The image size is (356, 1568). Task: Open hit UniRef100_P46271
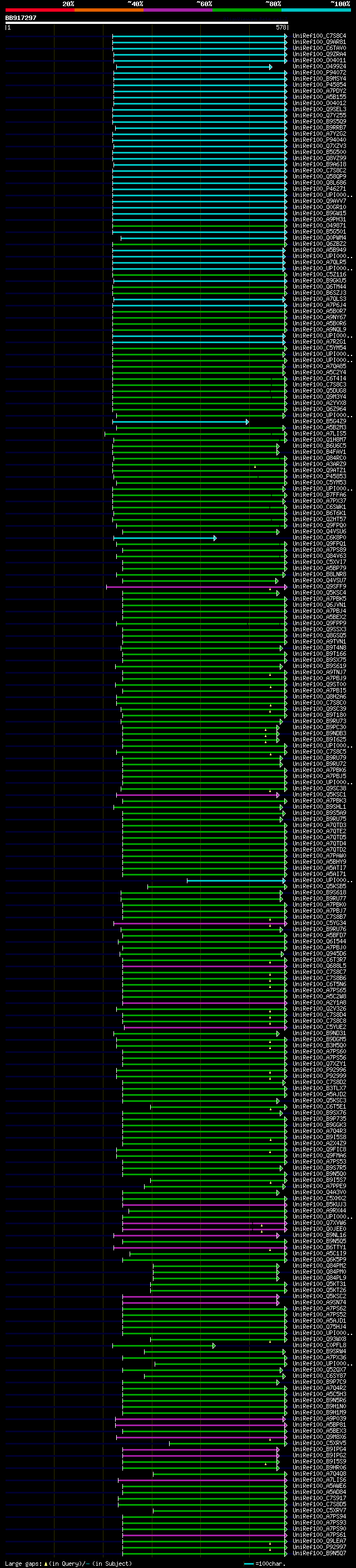[319, 189]
